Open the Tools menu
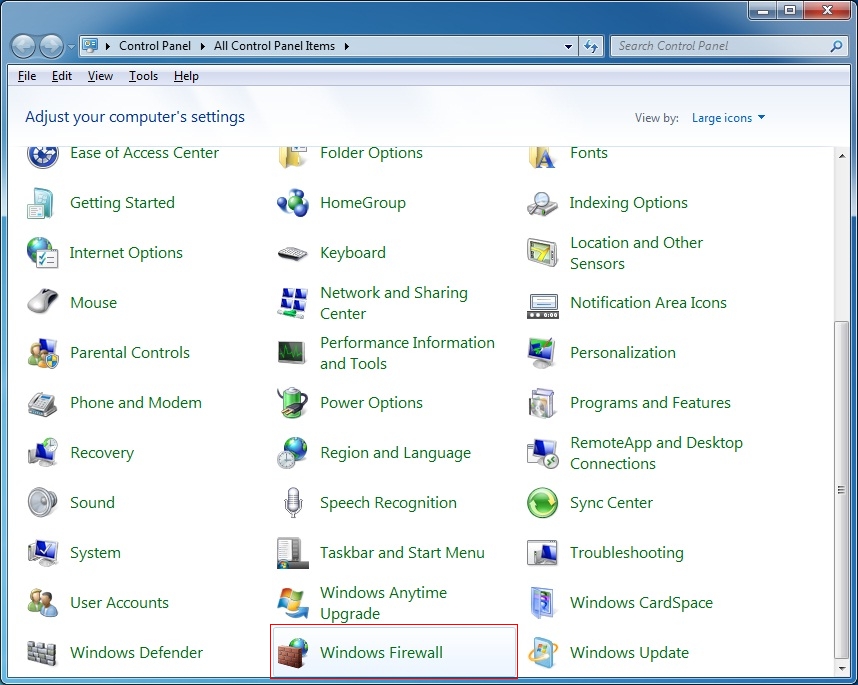 click(x=143, y=76)
